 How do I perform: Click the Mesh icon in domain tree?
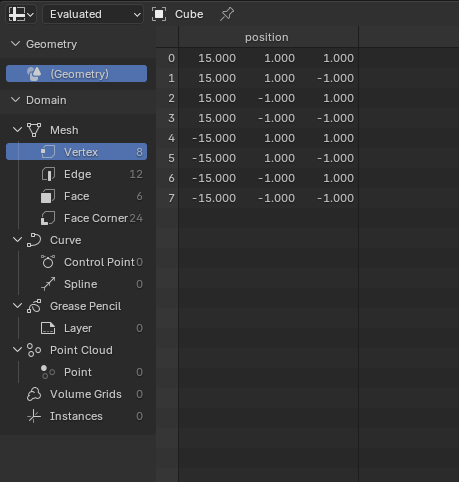pos(34,130)
